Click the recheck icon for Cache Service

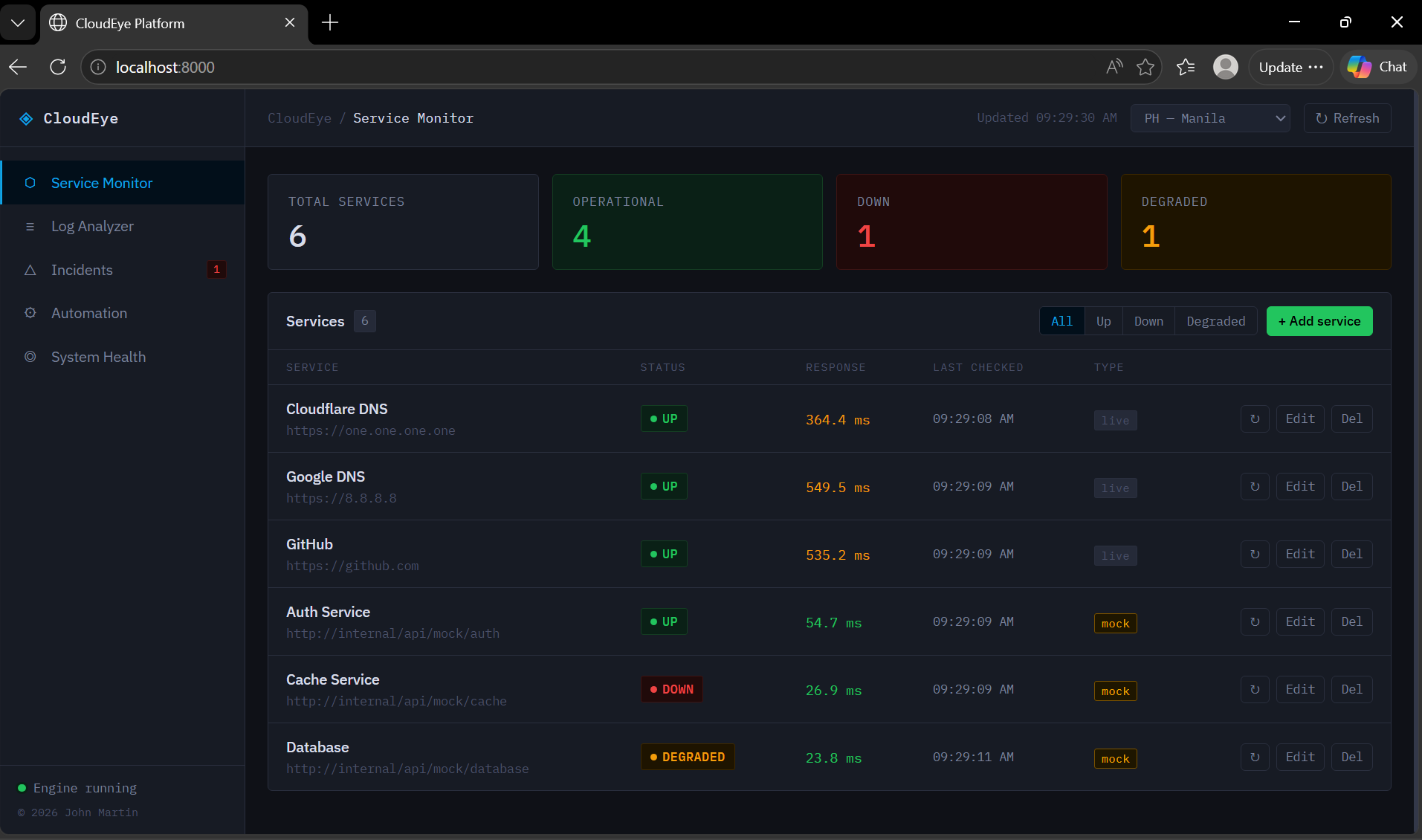[x=1254, y=690]
